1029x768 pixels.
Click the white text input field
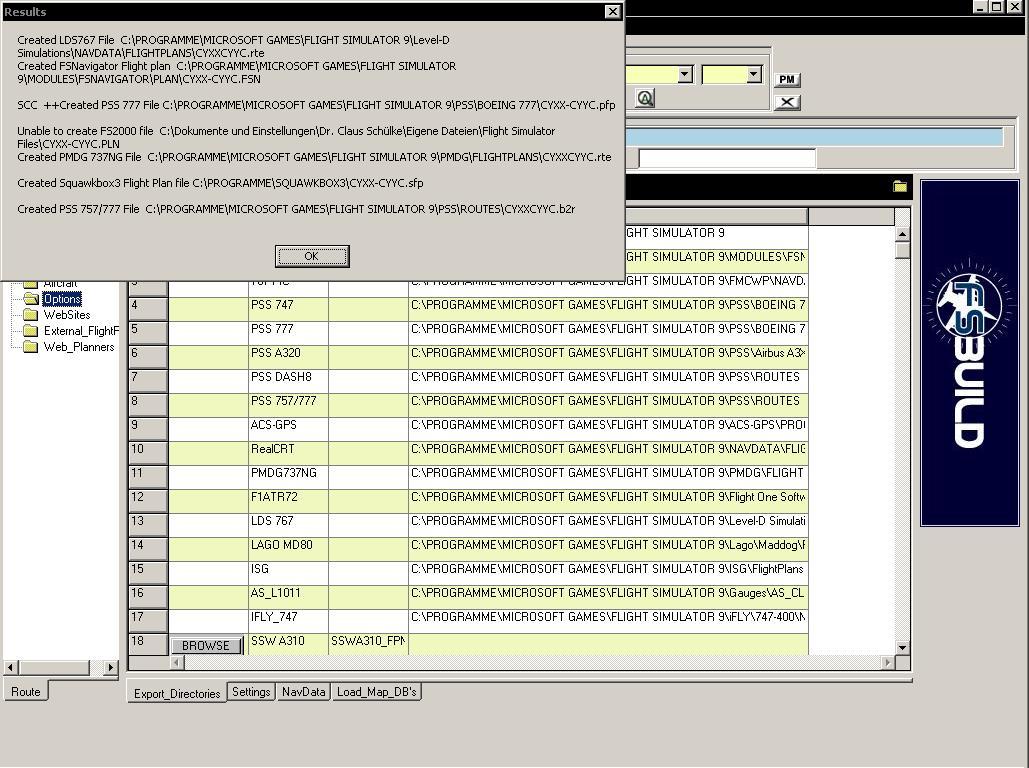[x=727, y=158]
